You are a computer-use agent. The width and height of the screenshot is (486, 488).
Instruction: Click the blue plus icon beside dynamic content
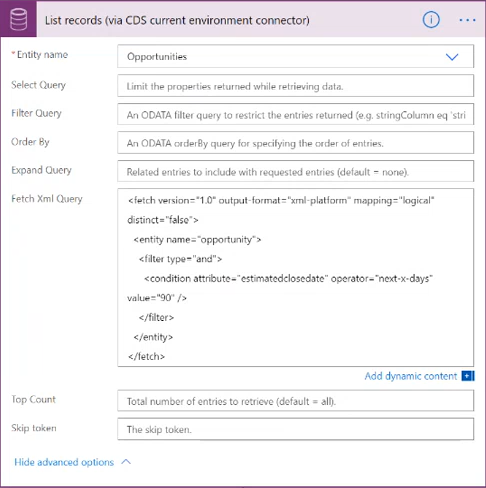(x=468, y=376)
